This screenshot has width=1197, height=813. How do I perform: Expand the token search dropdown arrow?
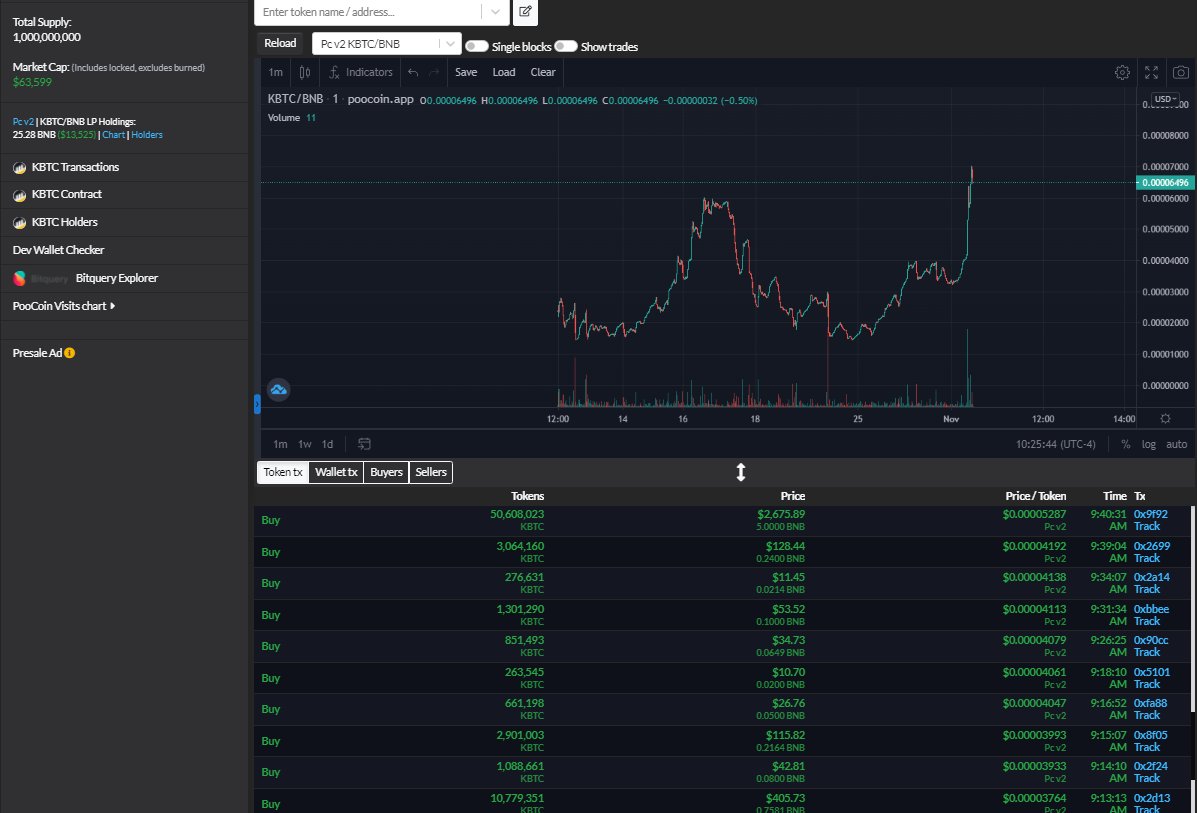(x=495, y=11)
